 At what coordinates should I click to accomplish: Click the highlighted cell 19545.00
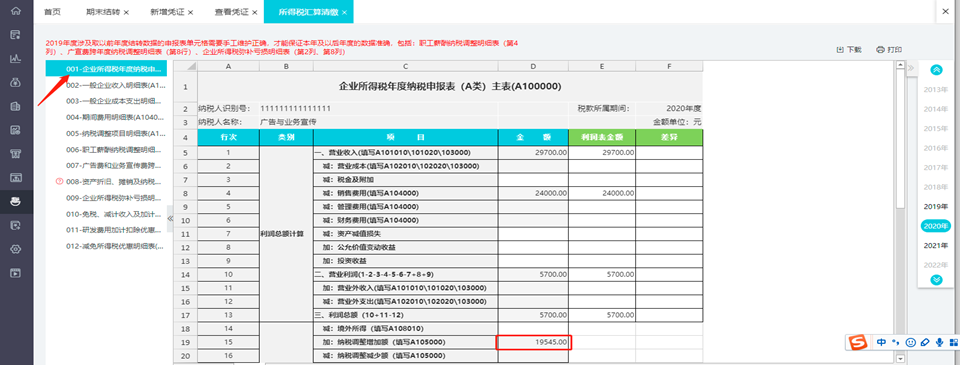tap(534, 342)
